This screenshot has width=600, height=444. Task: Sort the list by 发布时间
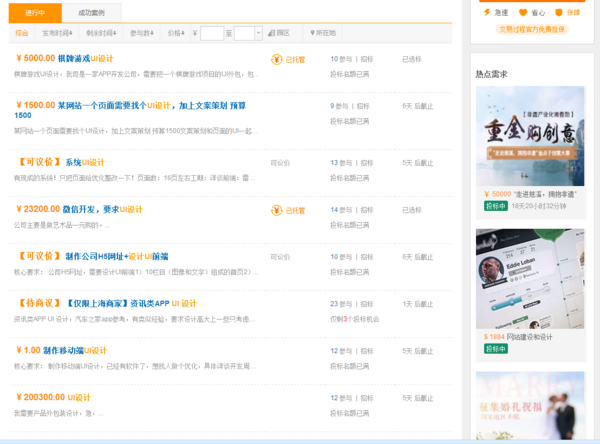tap(54, 33)
